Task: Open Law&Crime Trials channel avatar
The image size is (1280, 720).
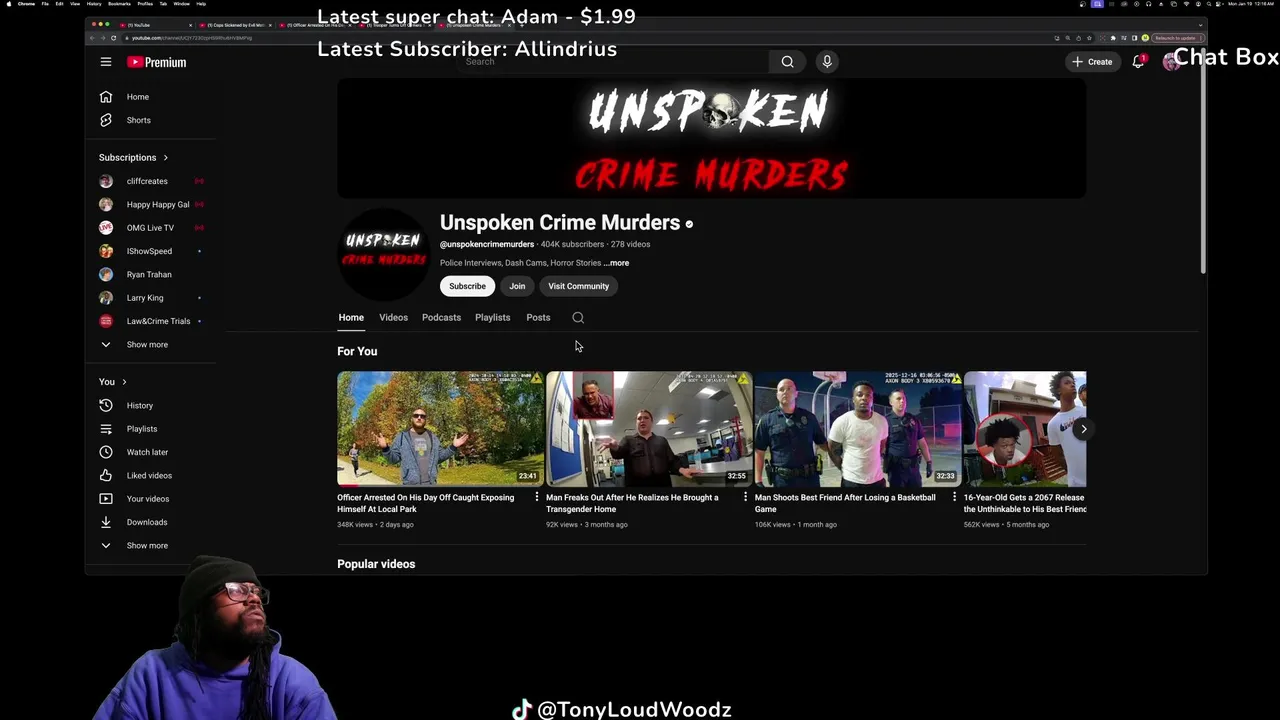Action: 106,321
